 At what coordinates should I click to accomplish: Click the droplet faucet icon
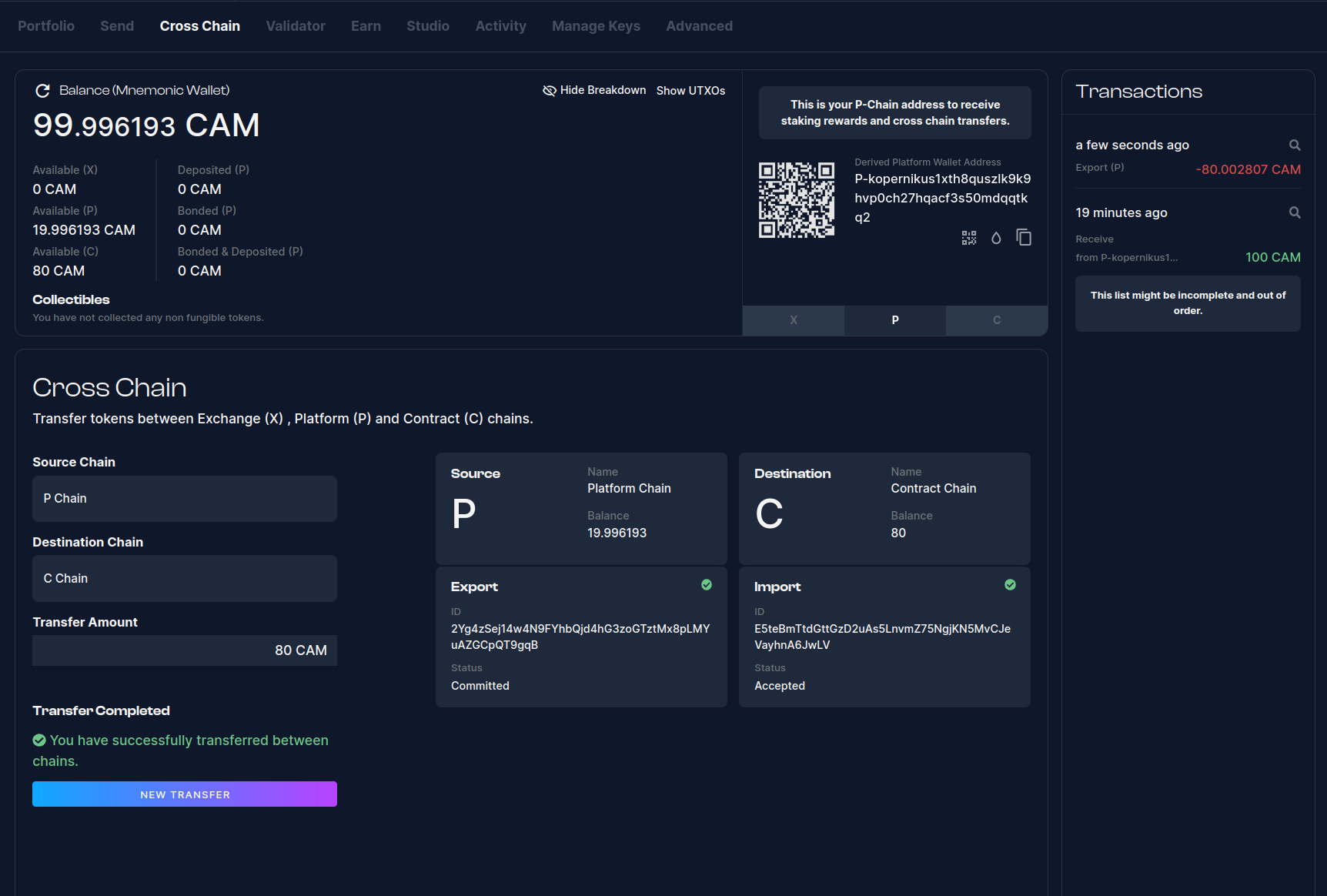[996, 238]
